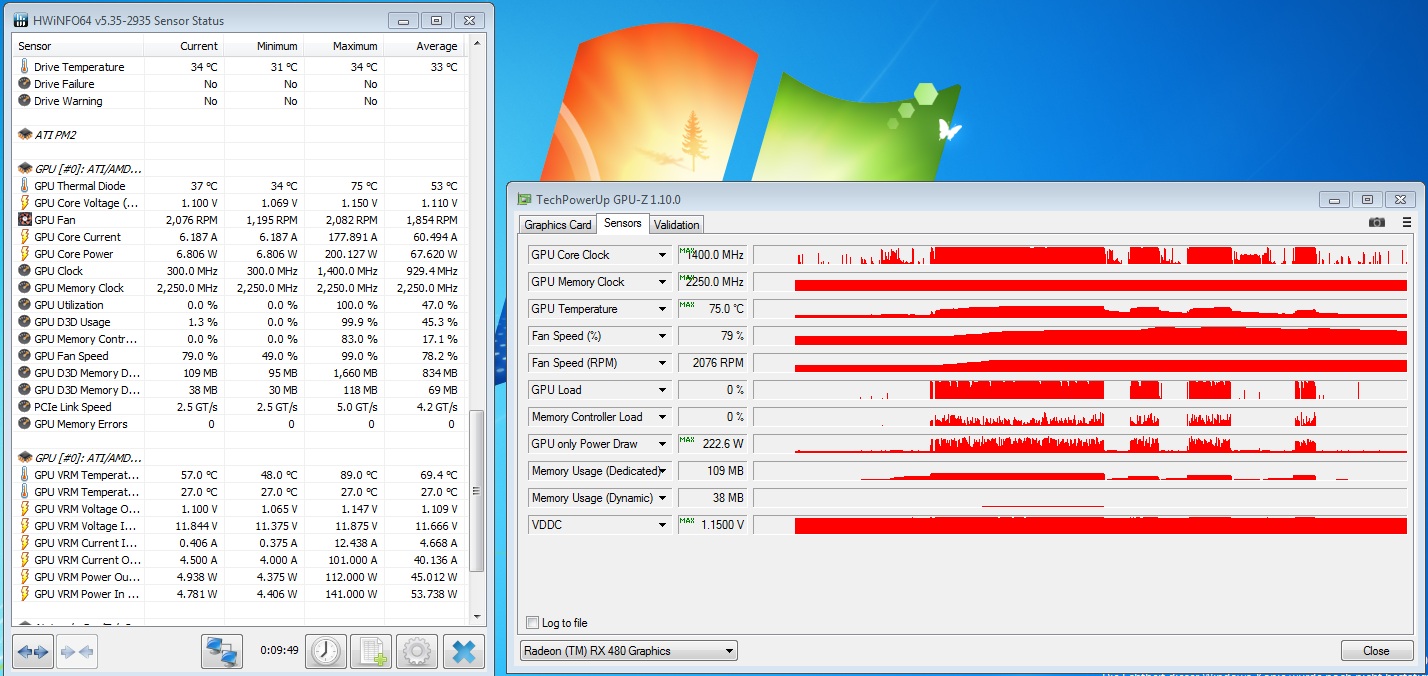Open the Memory Usage (Dedicated) dropdown
1428x676 pixels.
[x=662, y=471]
